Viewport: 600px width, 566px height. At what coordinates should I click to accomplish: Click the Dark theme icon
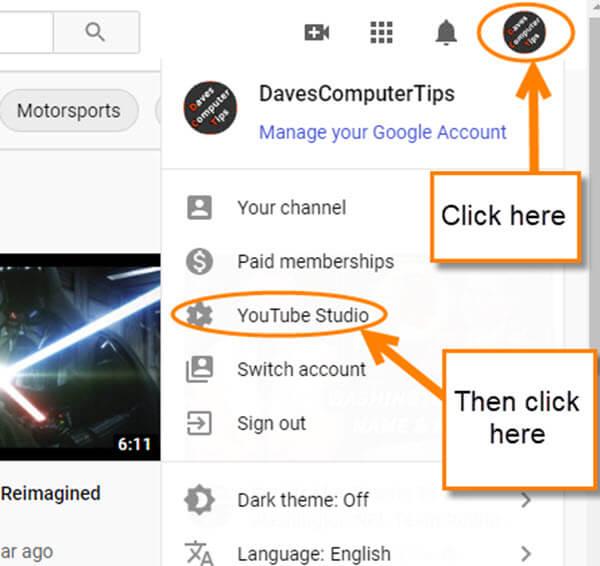[x=199, y=500]
